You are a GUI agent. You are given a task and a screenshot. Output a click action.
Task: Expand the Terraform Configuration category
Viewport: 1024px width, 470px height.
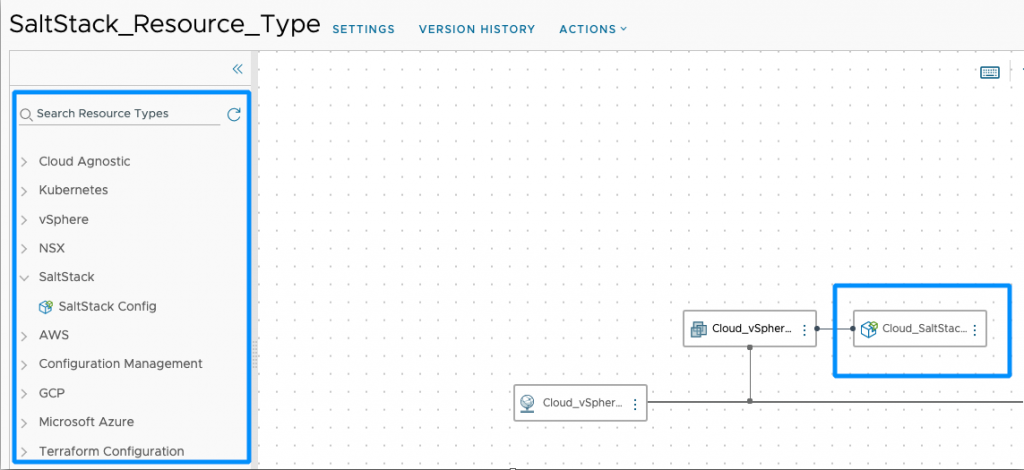click(24, 452)
